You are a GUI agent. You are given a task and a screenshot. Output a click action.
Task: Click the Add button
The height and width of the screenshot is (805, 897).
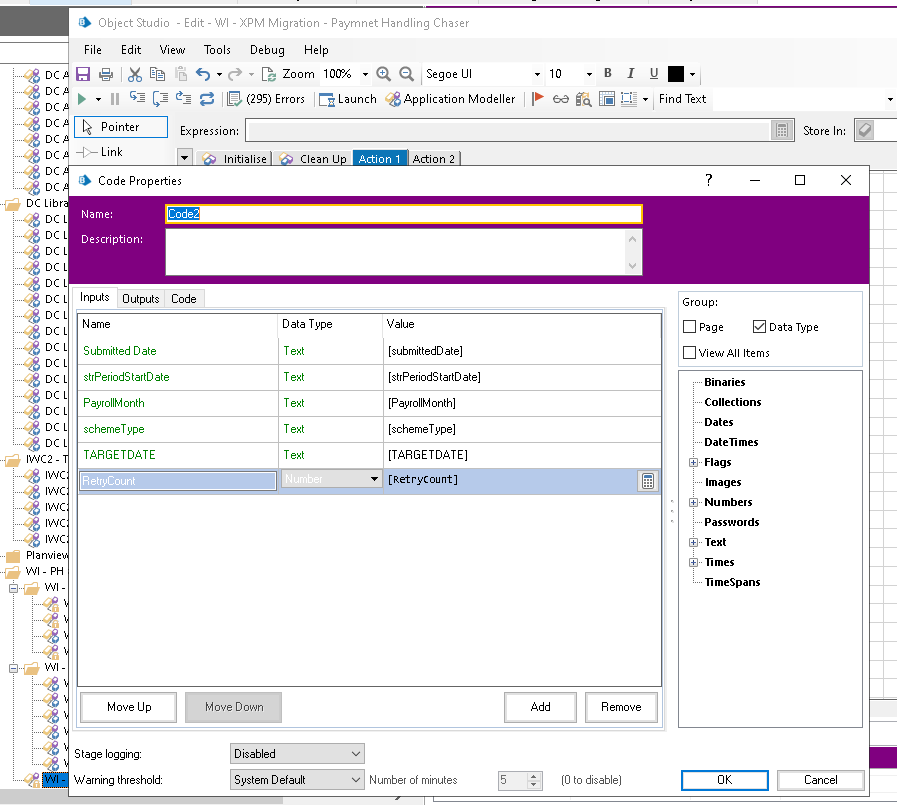pos(540,707)
